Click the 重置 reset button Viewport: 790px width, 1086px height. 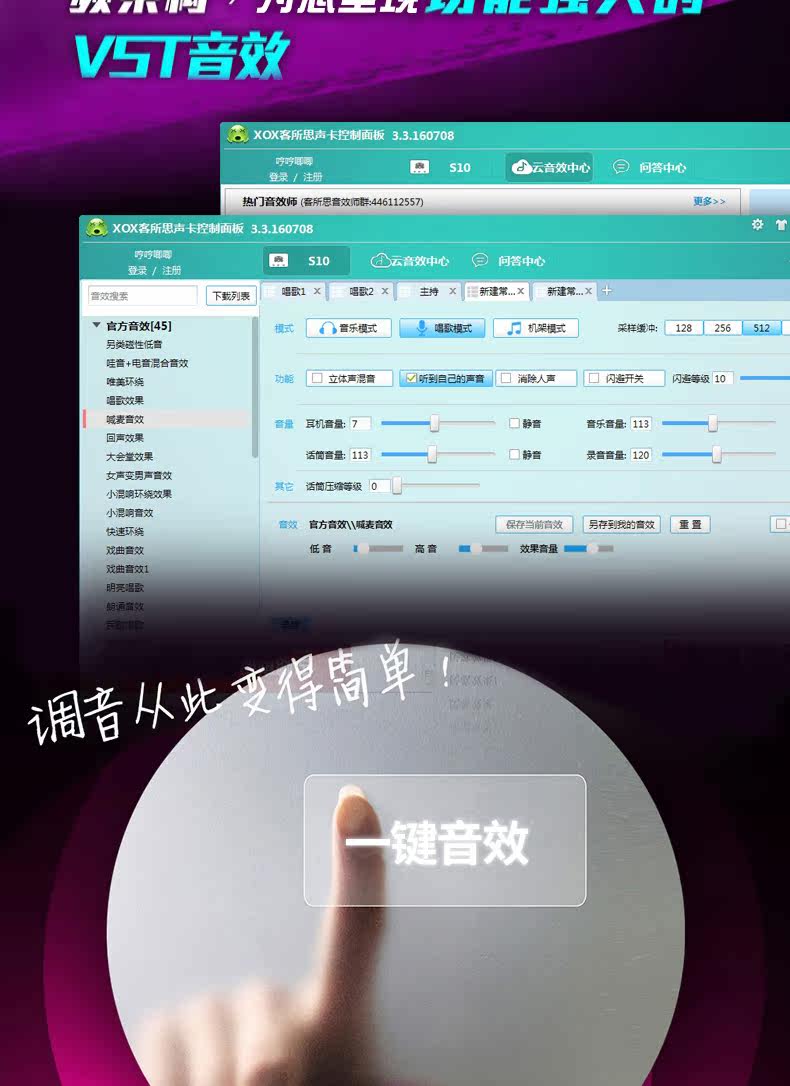[690, 524]
